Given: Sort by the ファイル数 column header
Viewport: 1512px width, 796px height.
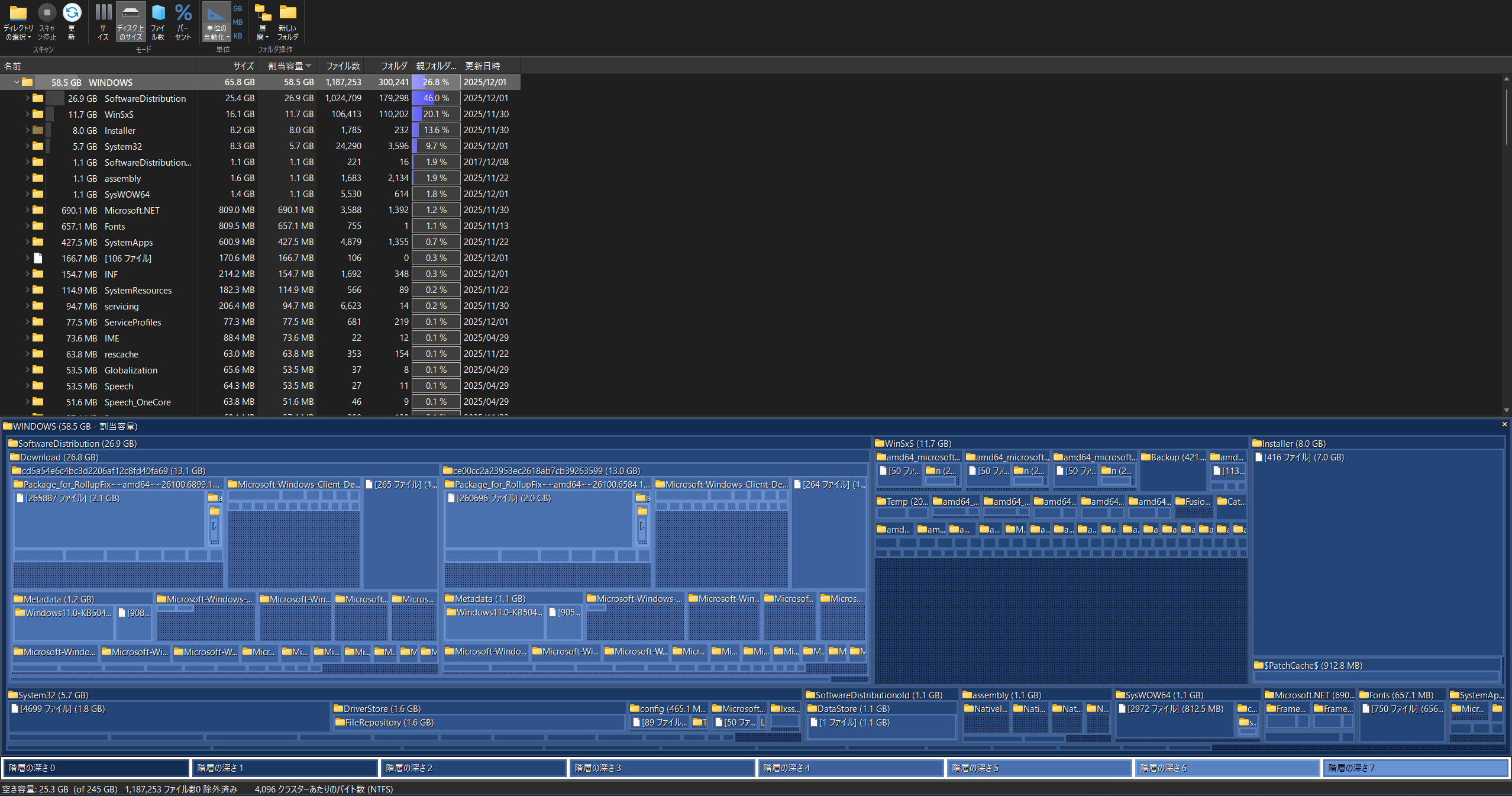Looking at the screenshot, I should (x=340, y=66).
